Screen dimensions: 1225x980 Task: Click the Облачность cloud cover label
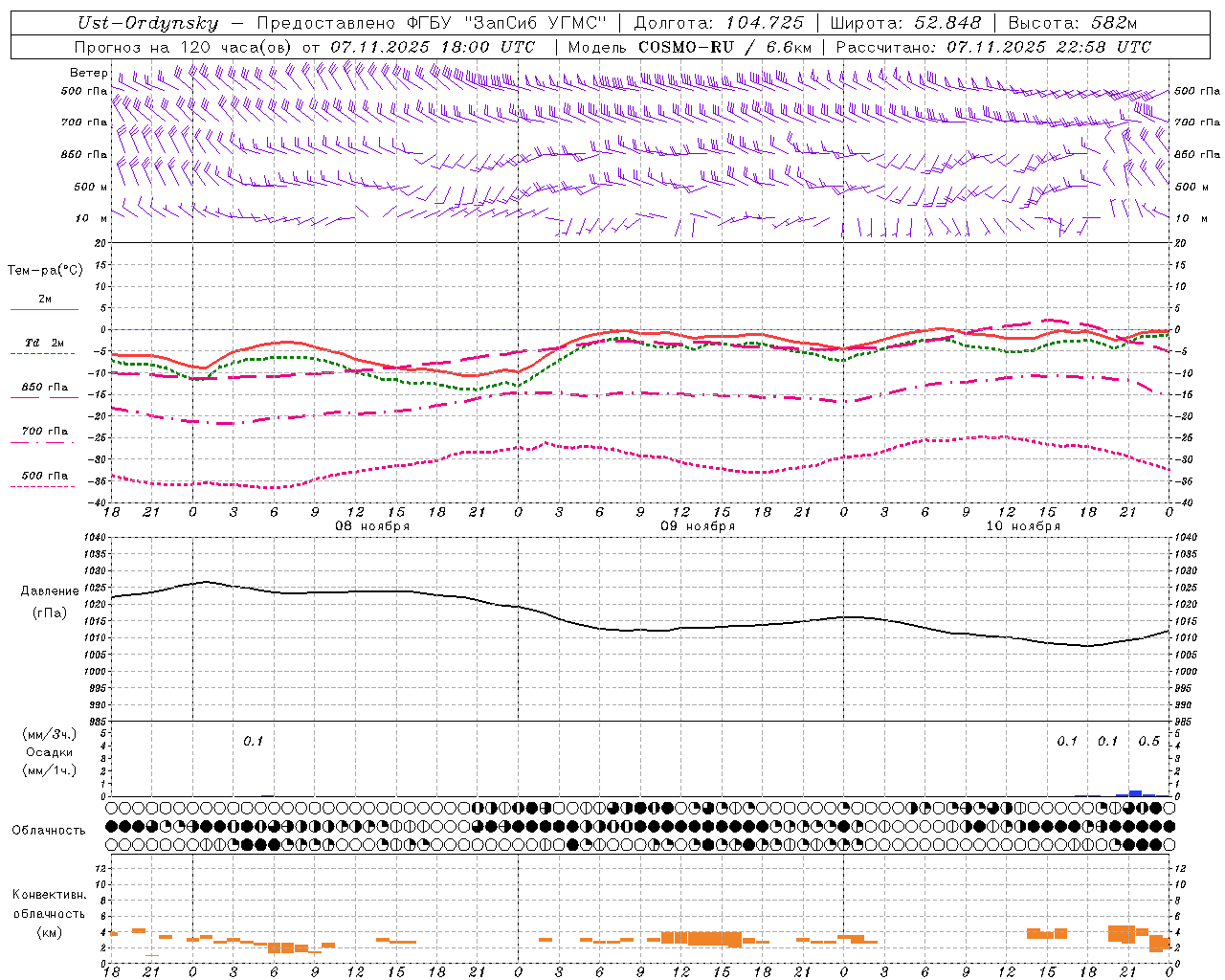(49, 831)
